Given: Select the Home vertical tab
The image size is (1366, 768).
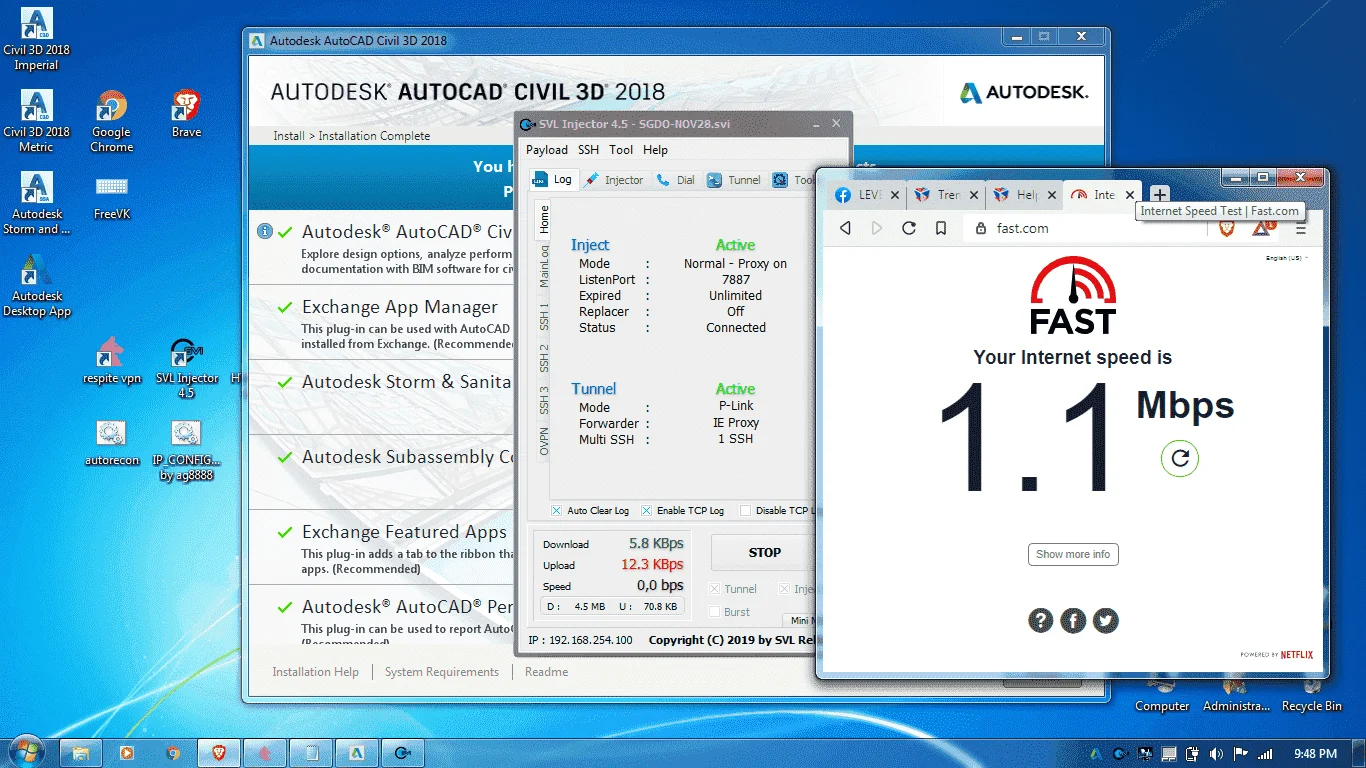Looking at the screenshot, I should tap(543, 219).
